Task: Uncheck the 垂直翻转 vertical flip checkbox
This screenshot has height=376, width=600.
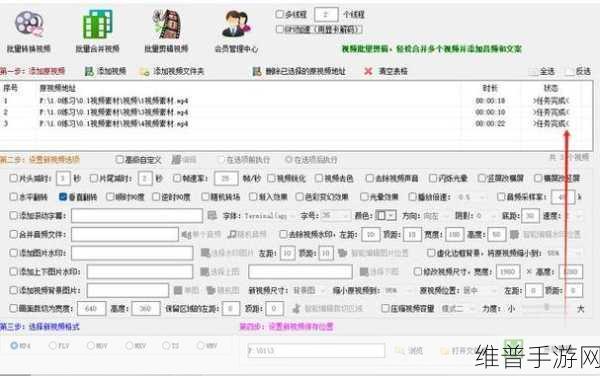Action: click(x=63, y=197)
